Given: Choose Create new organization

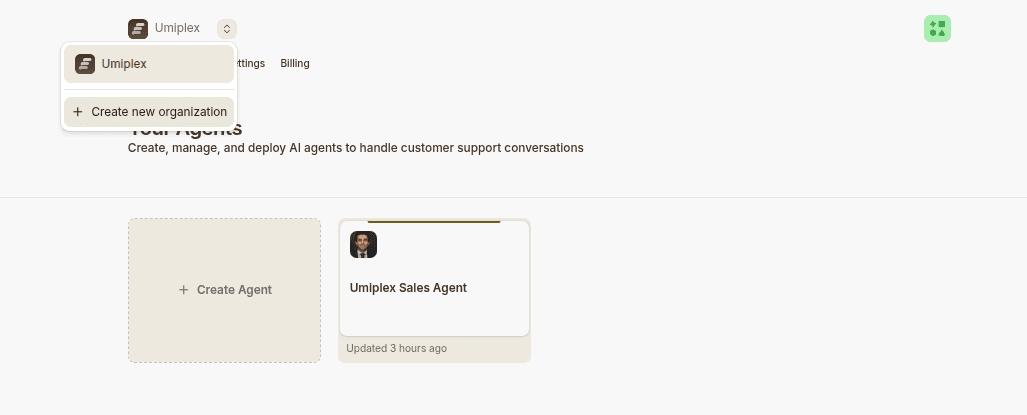Looking at the screenshot, I should coord(149,112).
